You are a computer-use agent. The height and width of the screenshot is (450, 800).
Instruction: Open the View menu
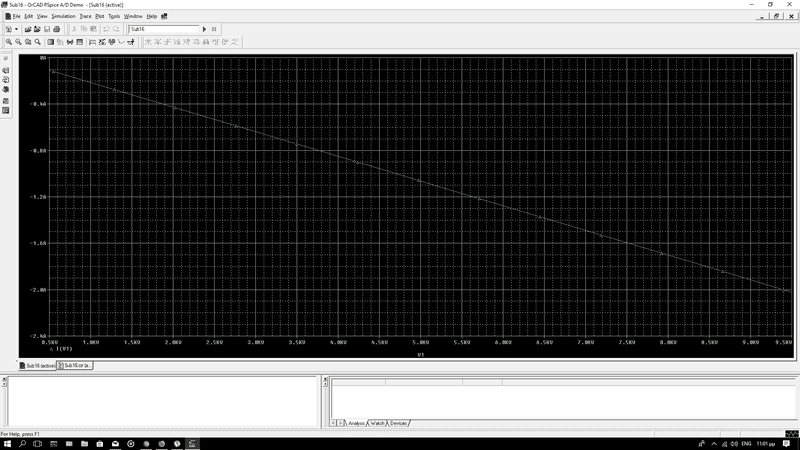click(42, 16)
